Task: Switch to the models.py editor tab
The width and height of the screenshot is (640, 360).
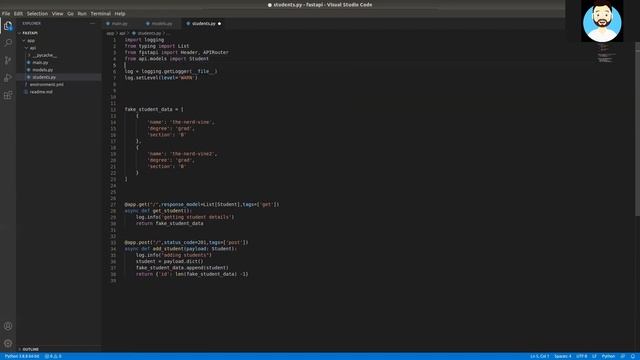Action: (x=161, y=24)
